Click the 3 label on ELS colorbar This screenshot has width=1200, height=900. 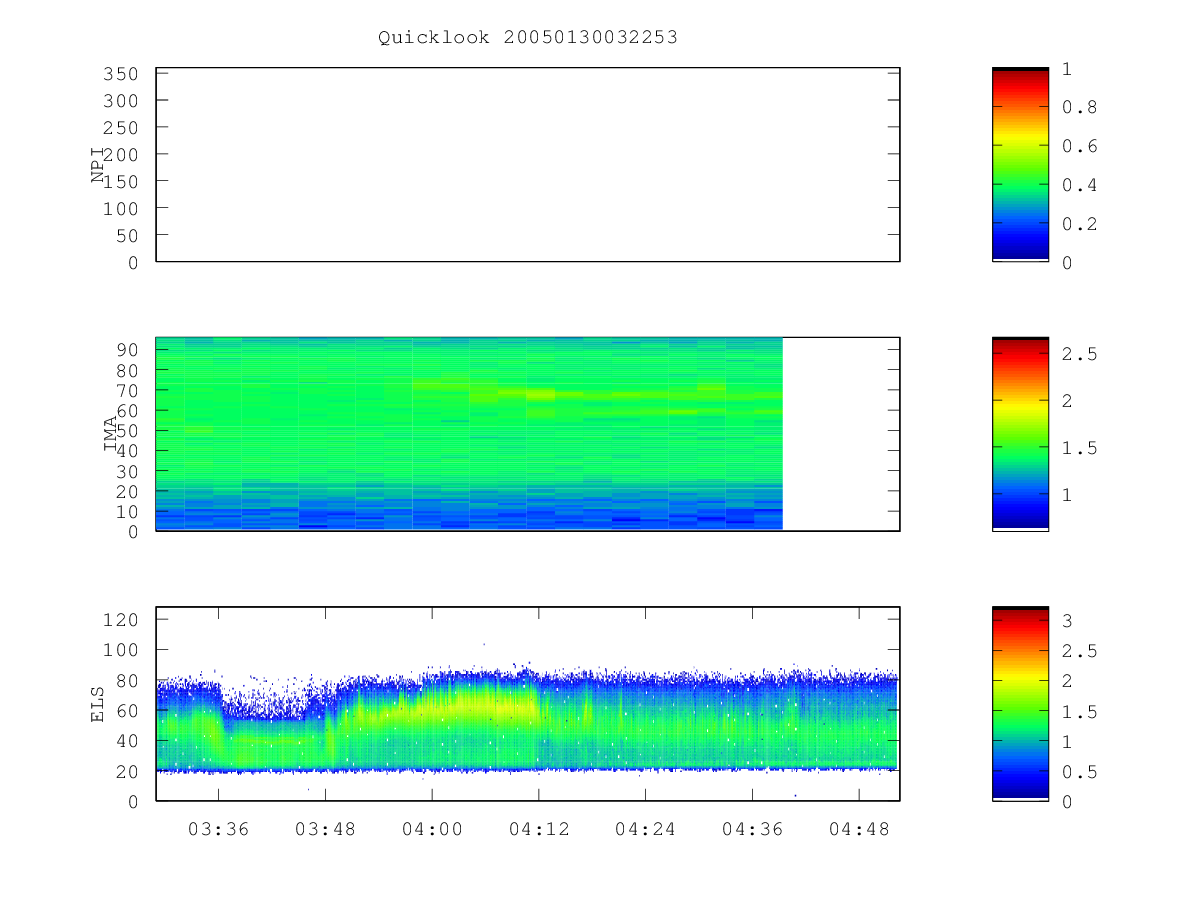(1066, 621)
